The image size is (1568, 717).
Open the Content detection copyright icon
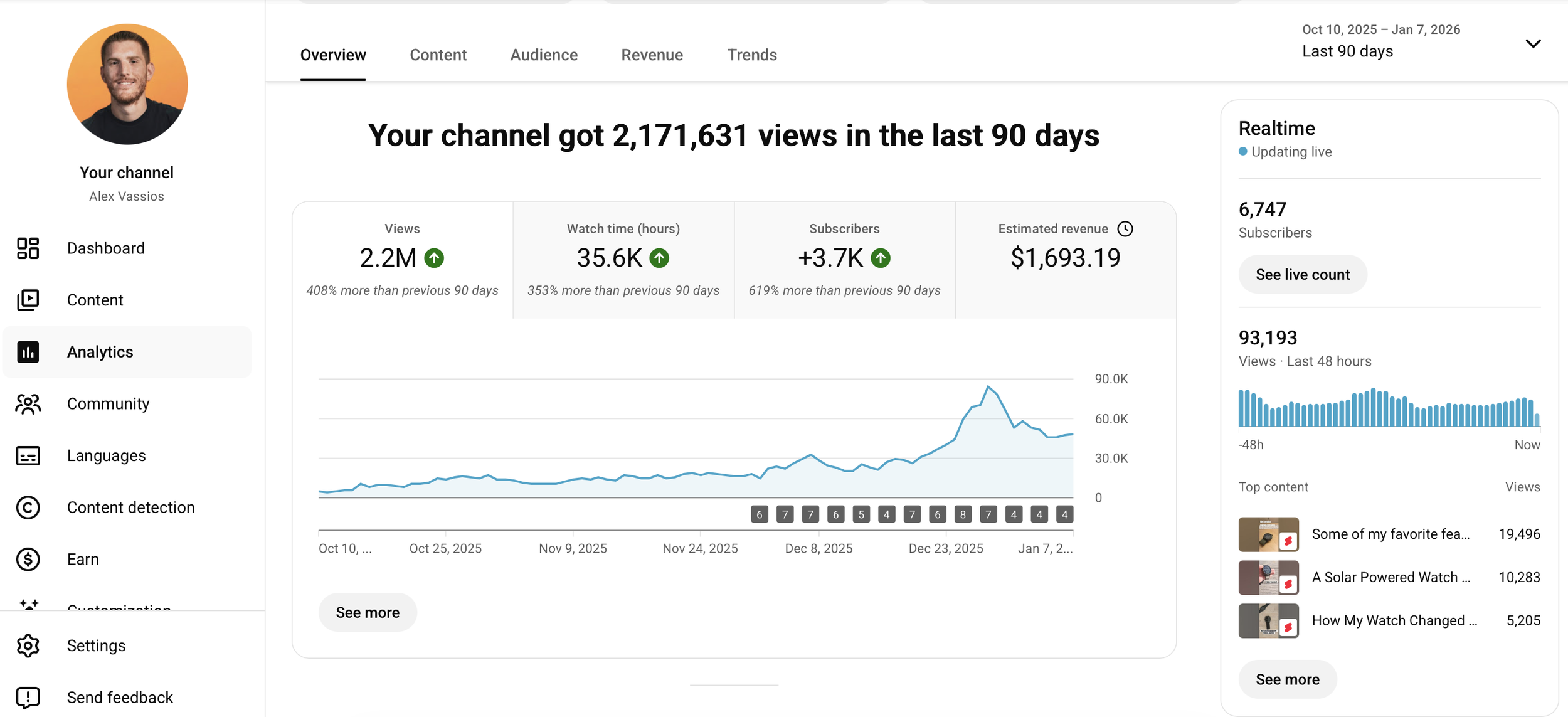pyautogui.click(x=28, y=507)
